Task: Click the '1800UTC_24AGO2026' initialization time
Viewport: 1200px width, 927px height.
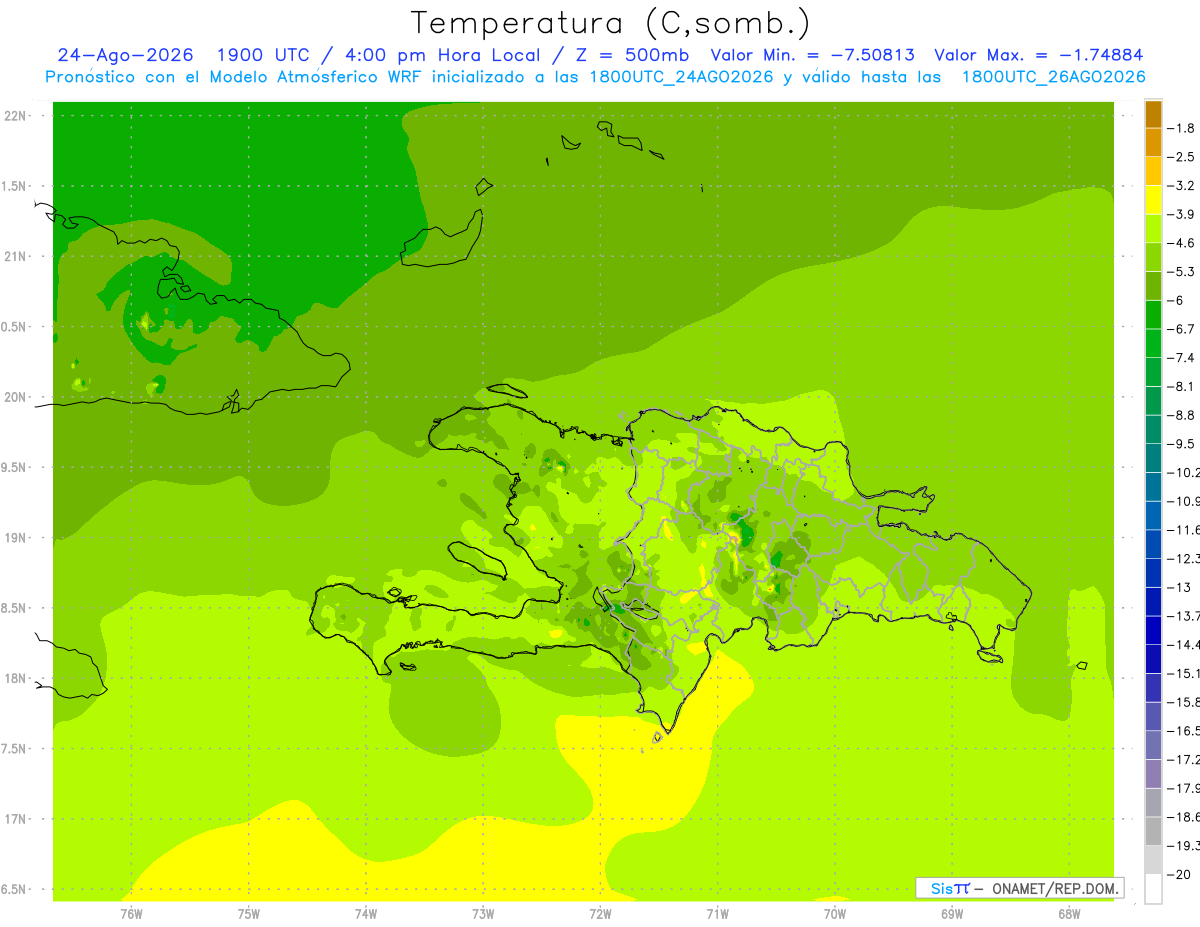Action: tap(679, 77)
